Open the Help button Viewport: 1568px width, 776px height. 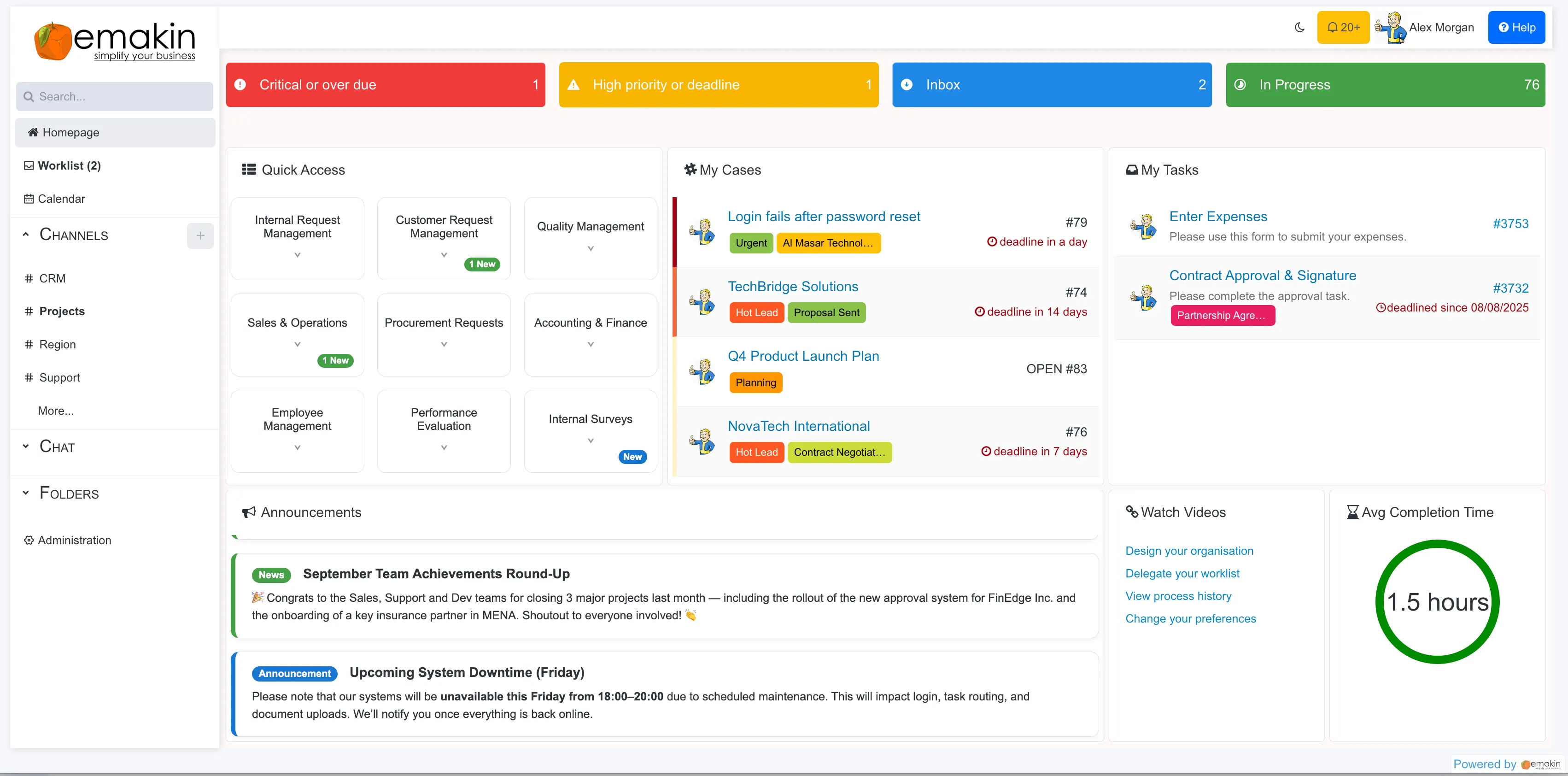point(1516,27)
